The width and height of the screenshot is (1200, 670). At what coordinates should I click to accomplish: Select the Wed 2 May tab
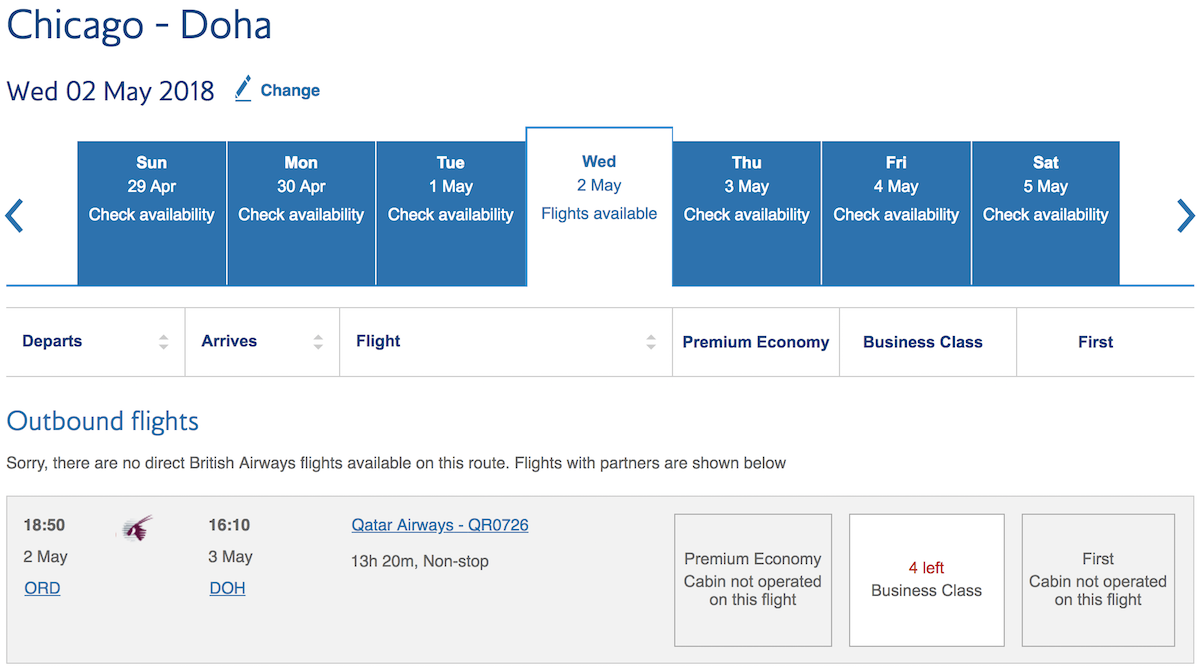coord(599,207)
